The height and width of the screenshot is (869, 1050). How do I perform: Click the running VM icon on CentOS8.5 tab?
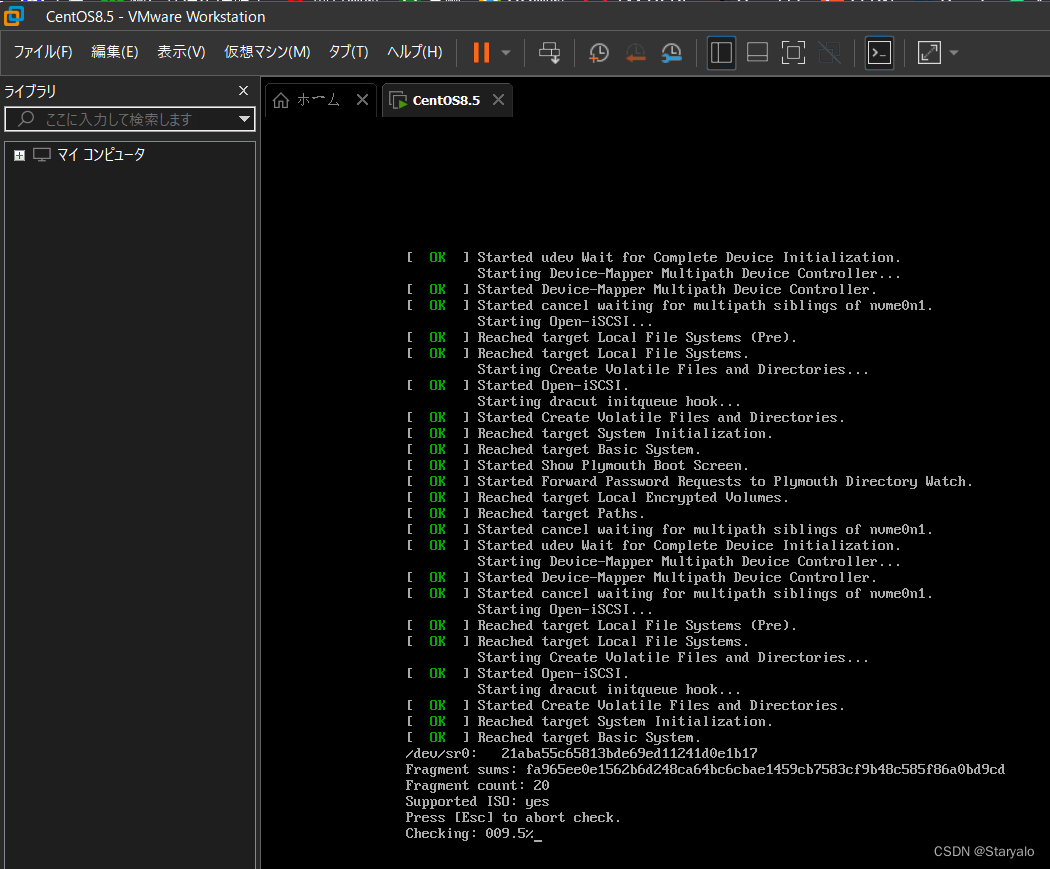coord(398,100)
